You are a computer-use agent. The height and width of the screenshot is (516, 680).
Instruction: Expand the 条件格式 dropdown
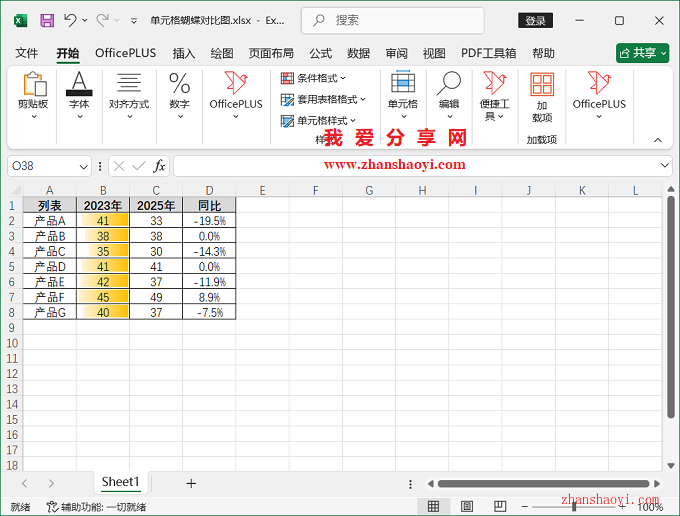pyautogui.click(x=314, y=78)
